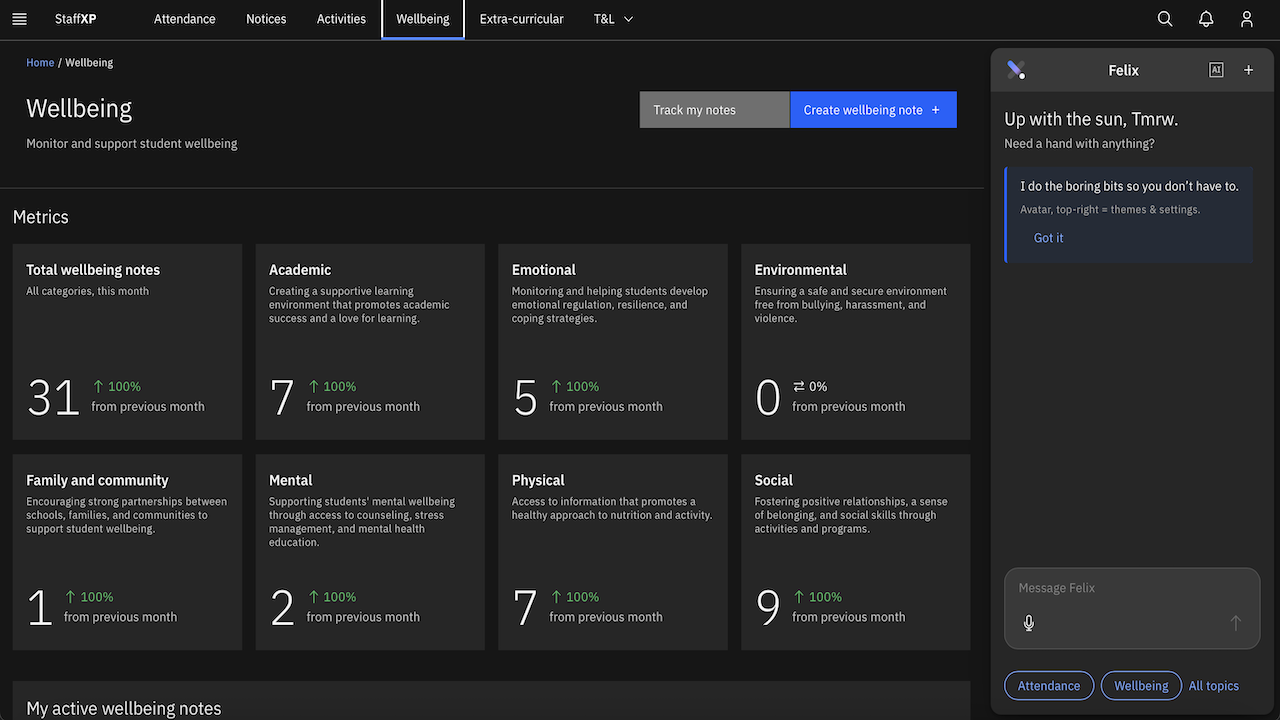
Task: Go to the Notices tab
Action: point(266,19)
